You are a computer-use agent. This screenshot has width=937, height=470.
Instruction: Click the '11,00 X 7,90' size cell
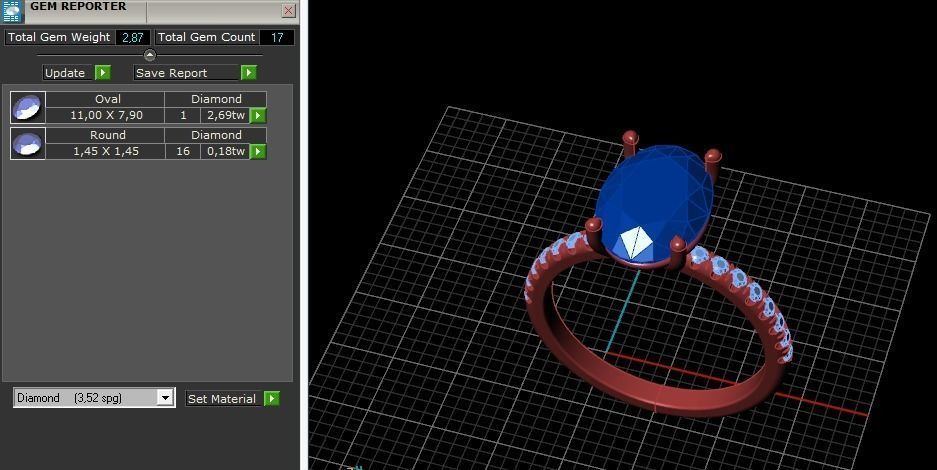pyautogui.click(x=105, y=115)
